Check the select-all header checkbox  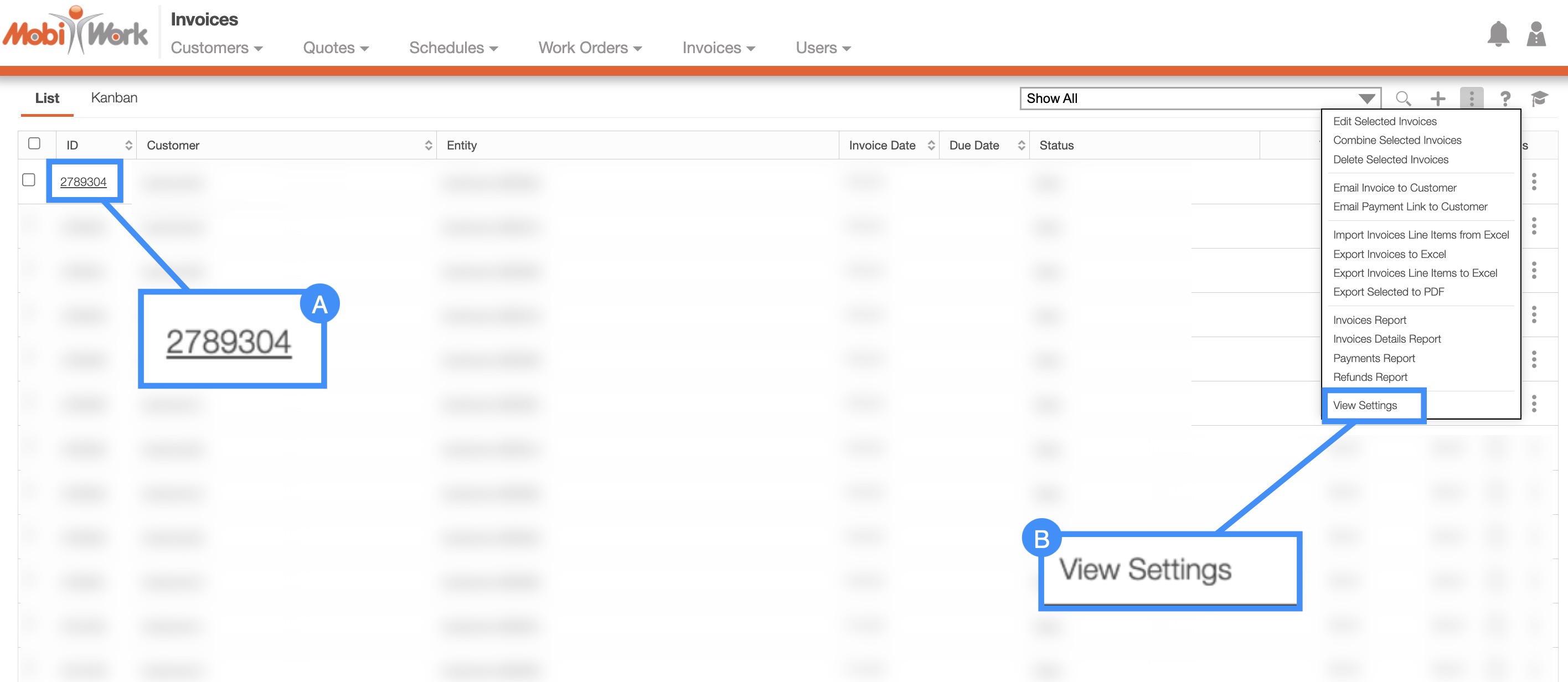click(34, 143)
